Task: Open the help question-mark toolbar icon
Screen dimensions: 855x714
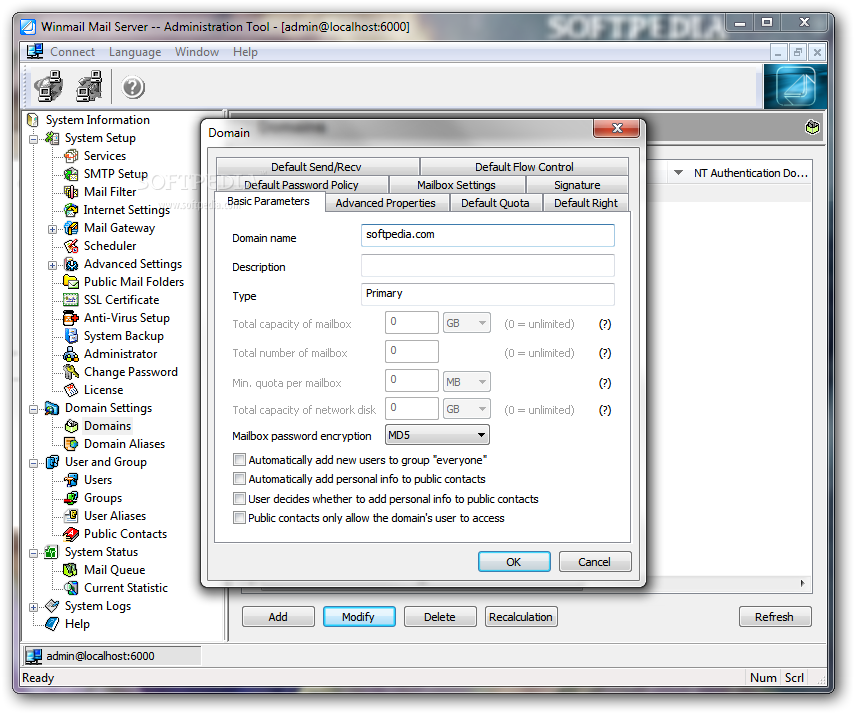Action: click(133, 87)
